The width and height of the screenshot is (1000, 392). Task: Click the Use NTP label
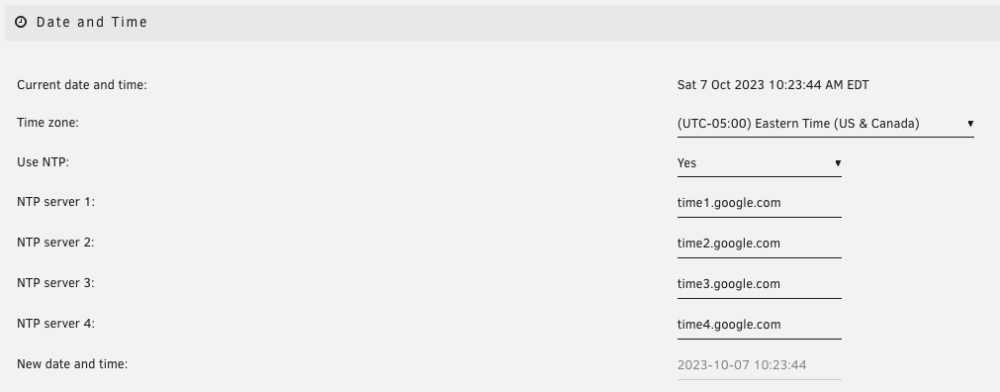coord(43,162)
